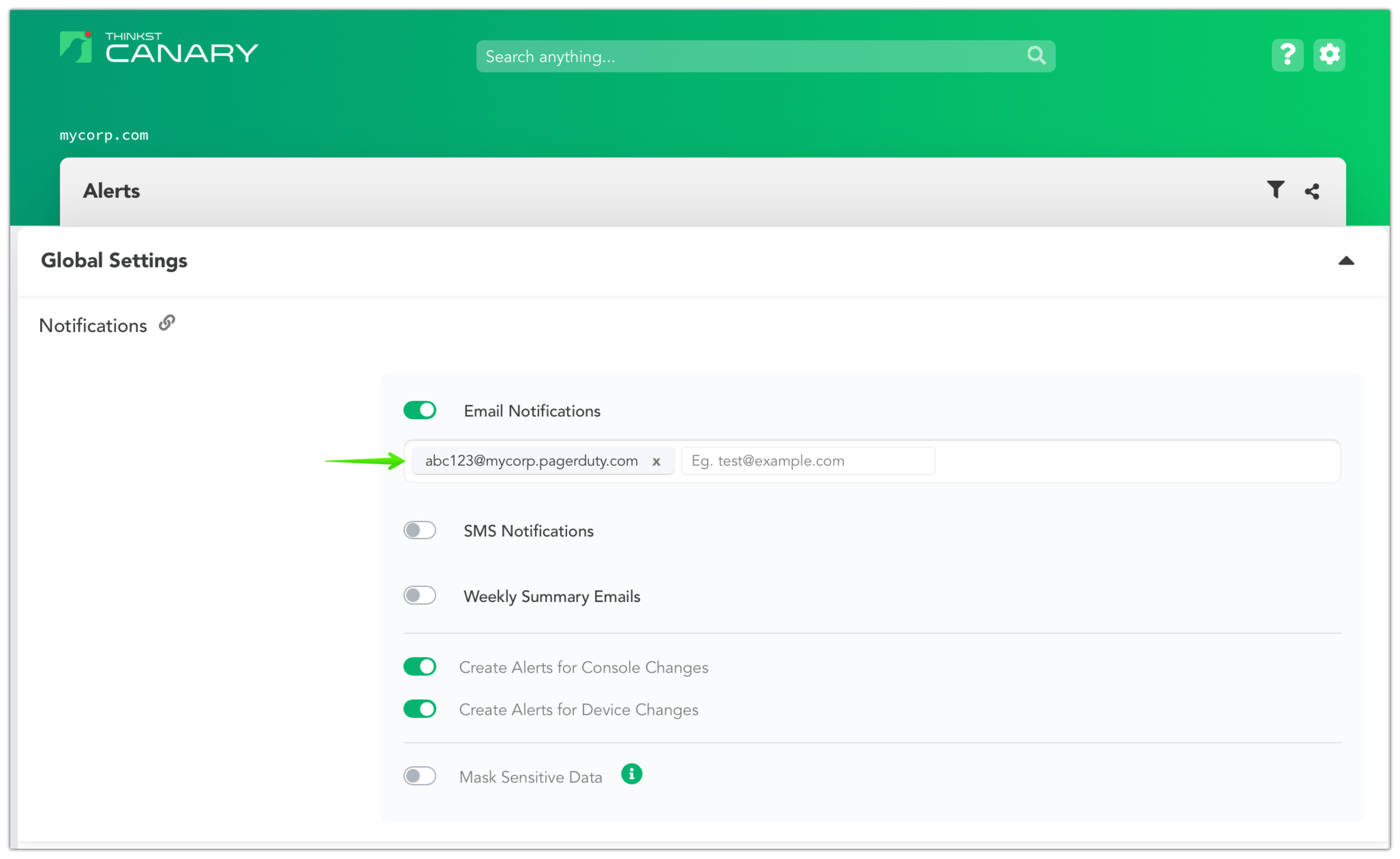The width and height of the screenshot is (1400, 859).
Task: Click the Mask Sensitive Data info icon
Action: click(631, 774)
